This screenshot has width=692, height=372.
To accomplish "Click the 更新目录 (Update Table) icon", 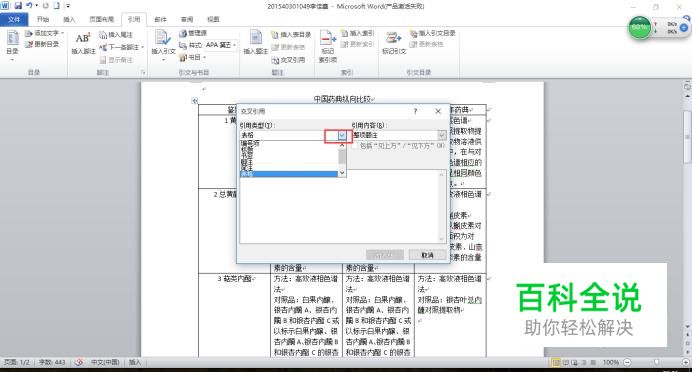I will (29, 44).
